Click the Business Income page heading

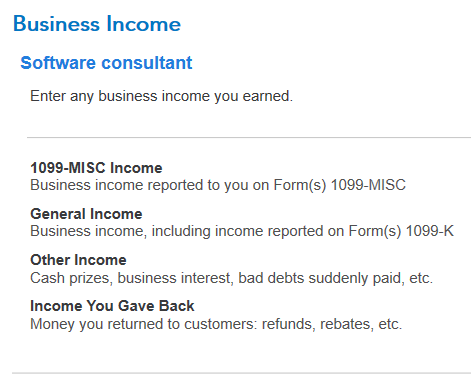tap(97, 24)
